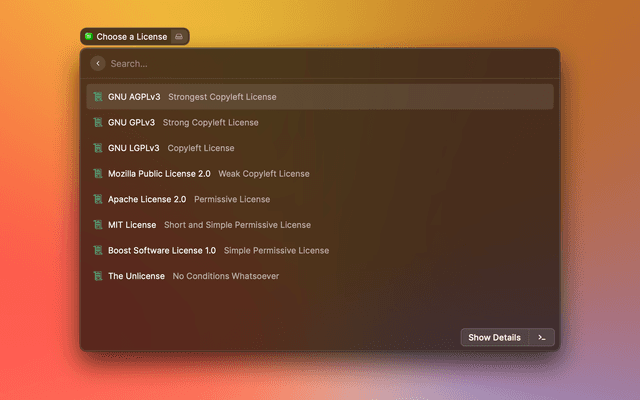
Task: Click the icon left of The Unlicense
Action: (98, 276)
